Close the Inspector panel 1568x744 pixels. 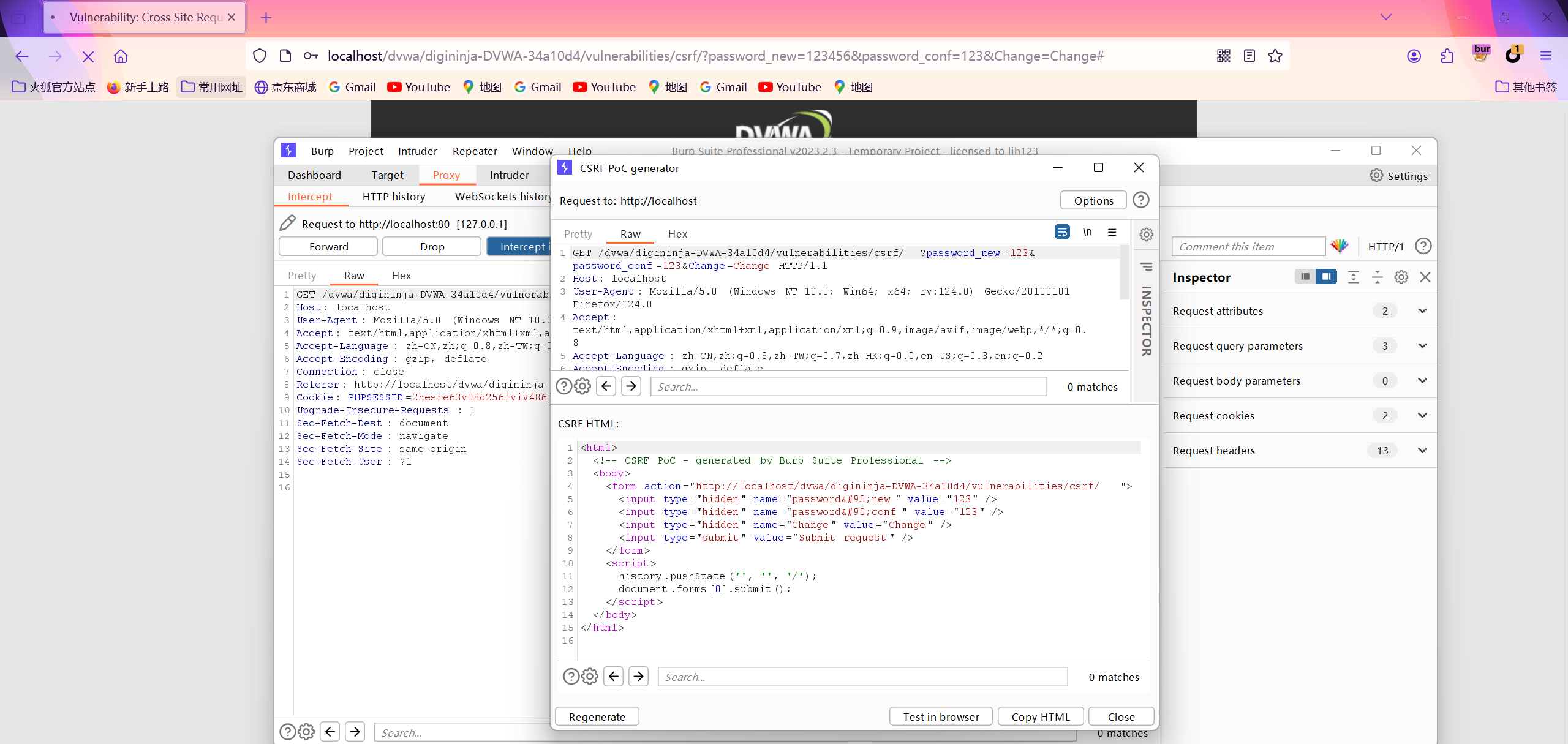click(1425, 277)
